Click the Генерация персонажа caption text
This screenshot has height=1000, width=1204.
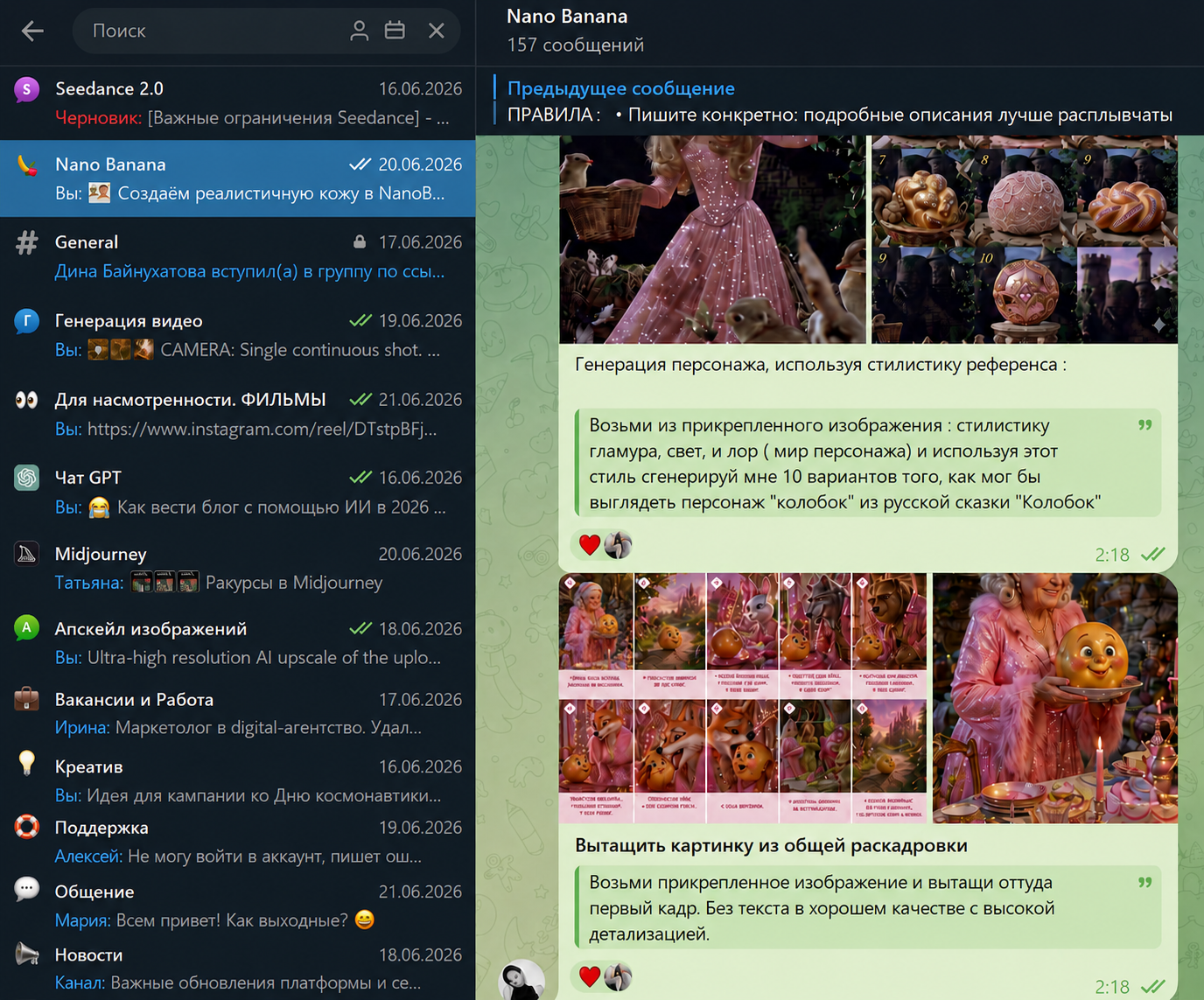coord(821,365)
